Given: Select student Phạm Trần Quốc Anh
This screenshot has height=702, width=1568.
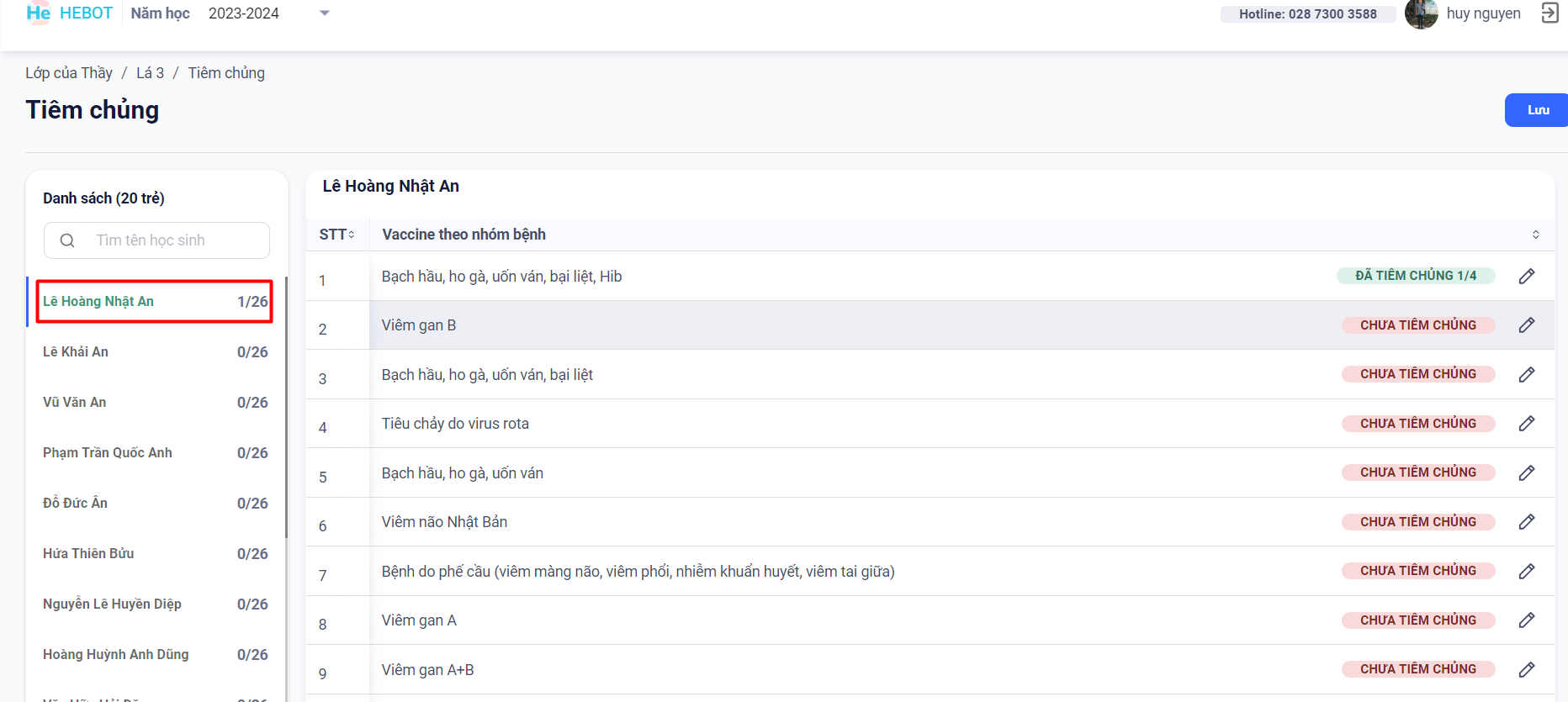Looking at the screenshot, I should pos(108,452).
